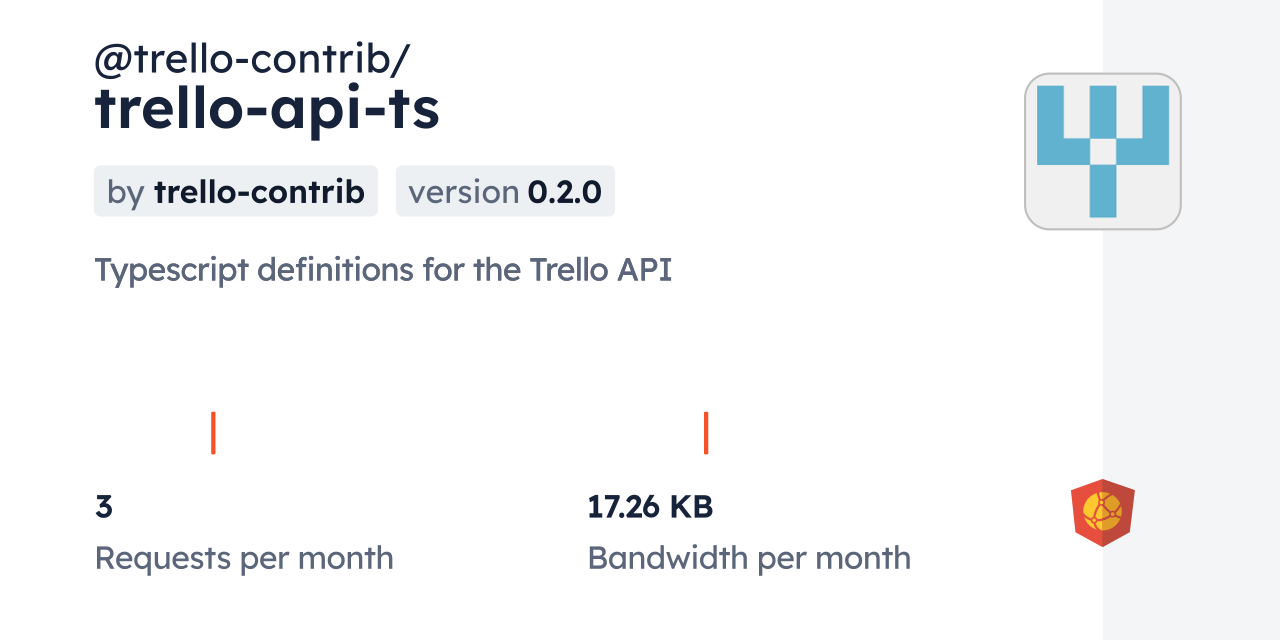Viewport: 1280px width, 640px height.
Task: Click the "Bandwidth per month" label
Action: [x=749, y=558]
